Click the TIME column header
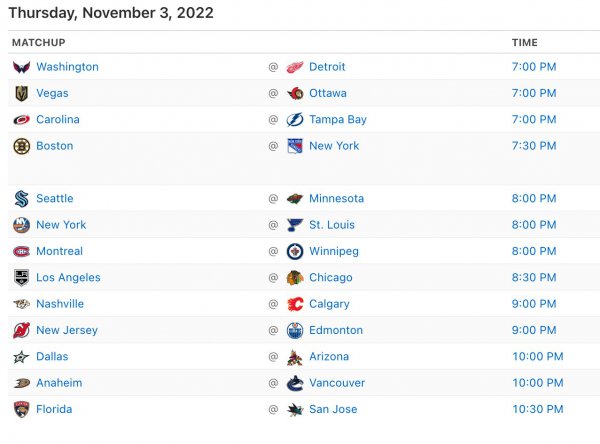This screenshot has width=600, height=444. (524, 43)
